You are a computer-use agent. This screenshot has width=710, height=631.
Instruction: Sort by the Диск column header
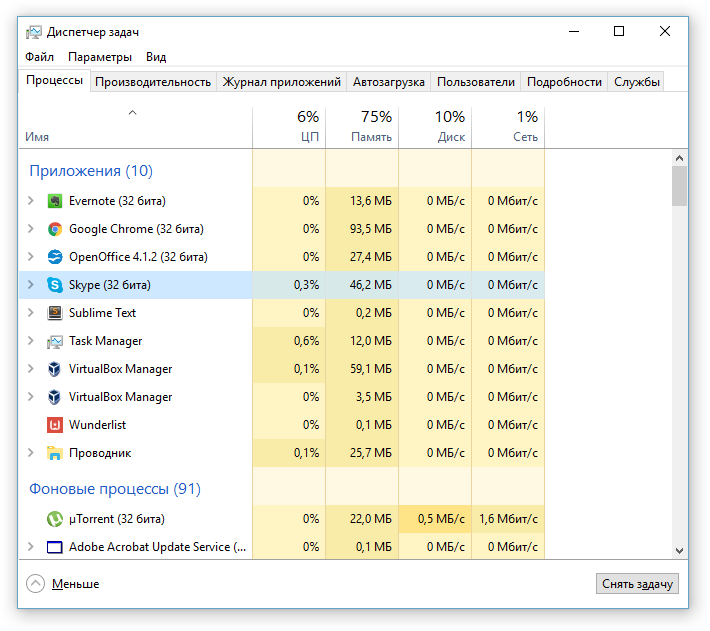coord(435,128)
